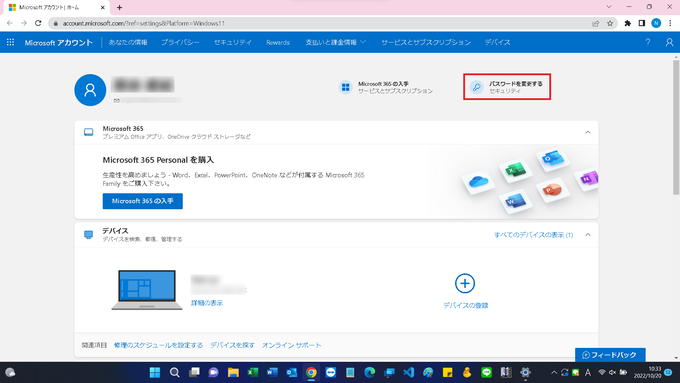Go back in Chrome
The width and height of the screenshot is (680, 383).
tap(10, 23)
